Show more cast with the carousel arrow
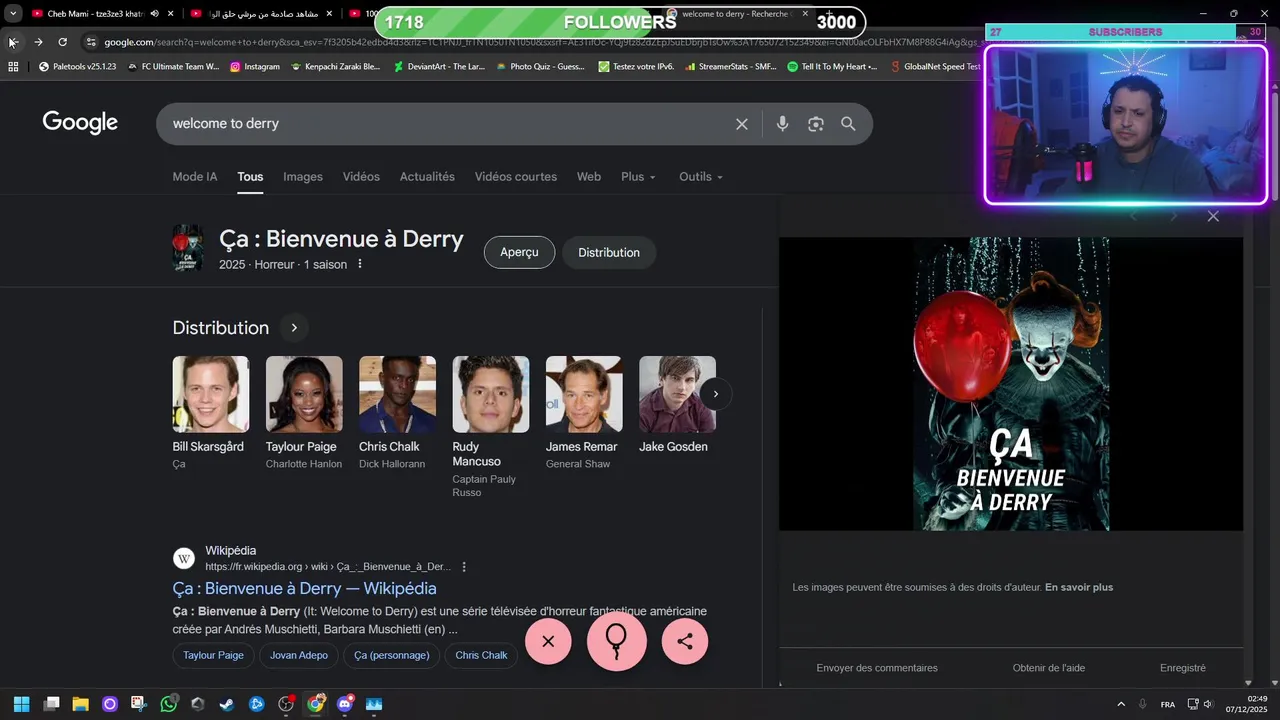This screenshot has height=720, width=1280. point(716,394)
